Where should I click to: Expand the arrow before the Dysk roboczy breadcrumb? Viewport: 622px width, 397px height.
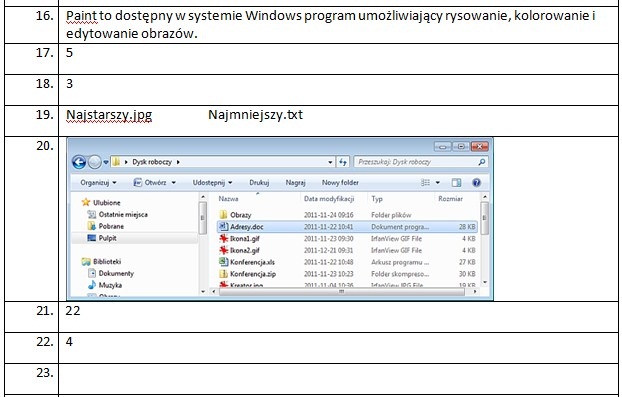tap(126, 162)
